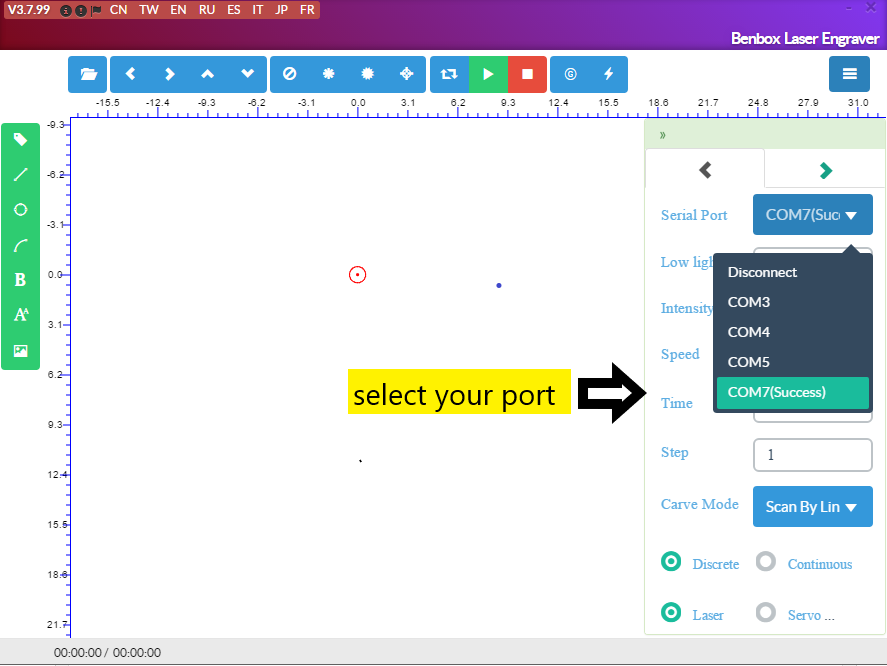887x666 pixels.
Task: Select the Arc drawing tool
Action: [x=20, y=244]
